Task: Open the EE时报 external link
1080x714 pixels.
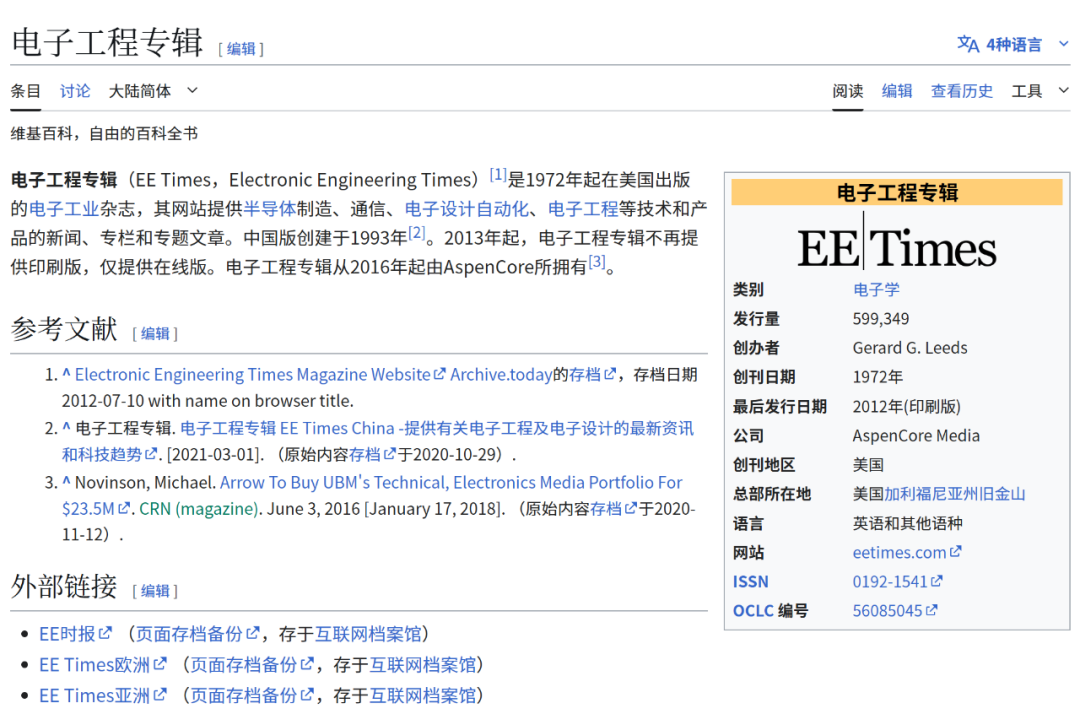Action: [75, 634]
